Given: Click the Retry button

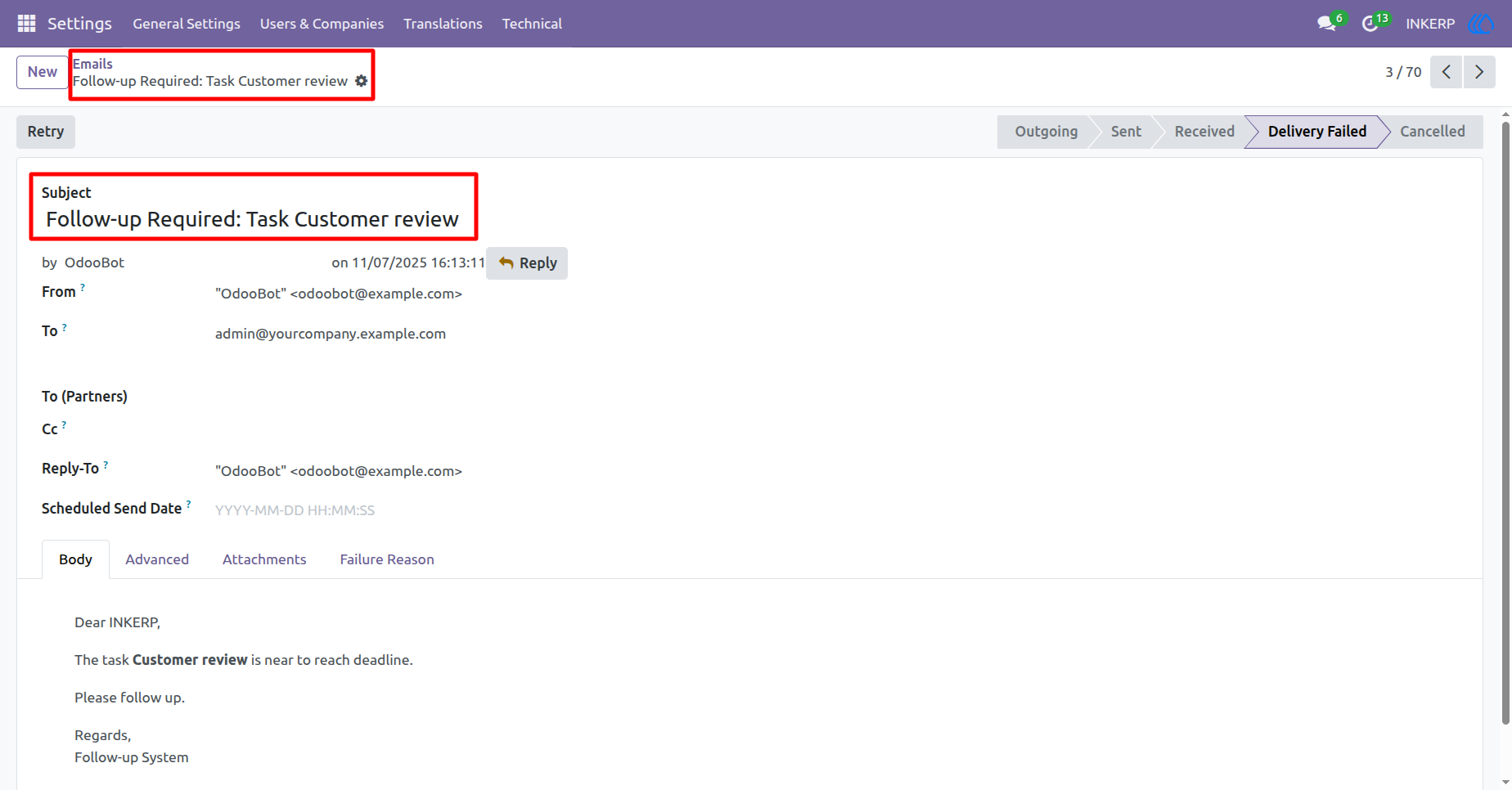Looking at the screenshot, I should [x=46, y=132].
